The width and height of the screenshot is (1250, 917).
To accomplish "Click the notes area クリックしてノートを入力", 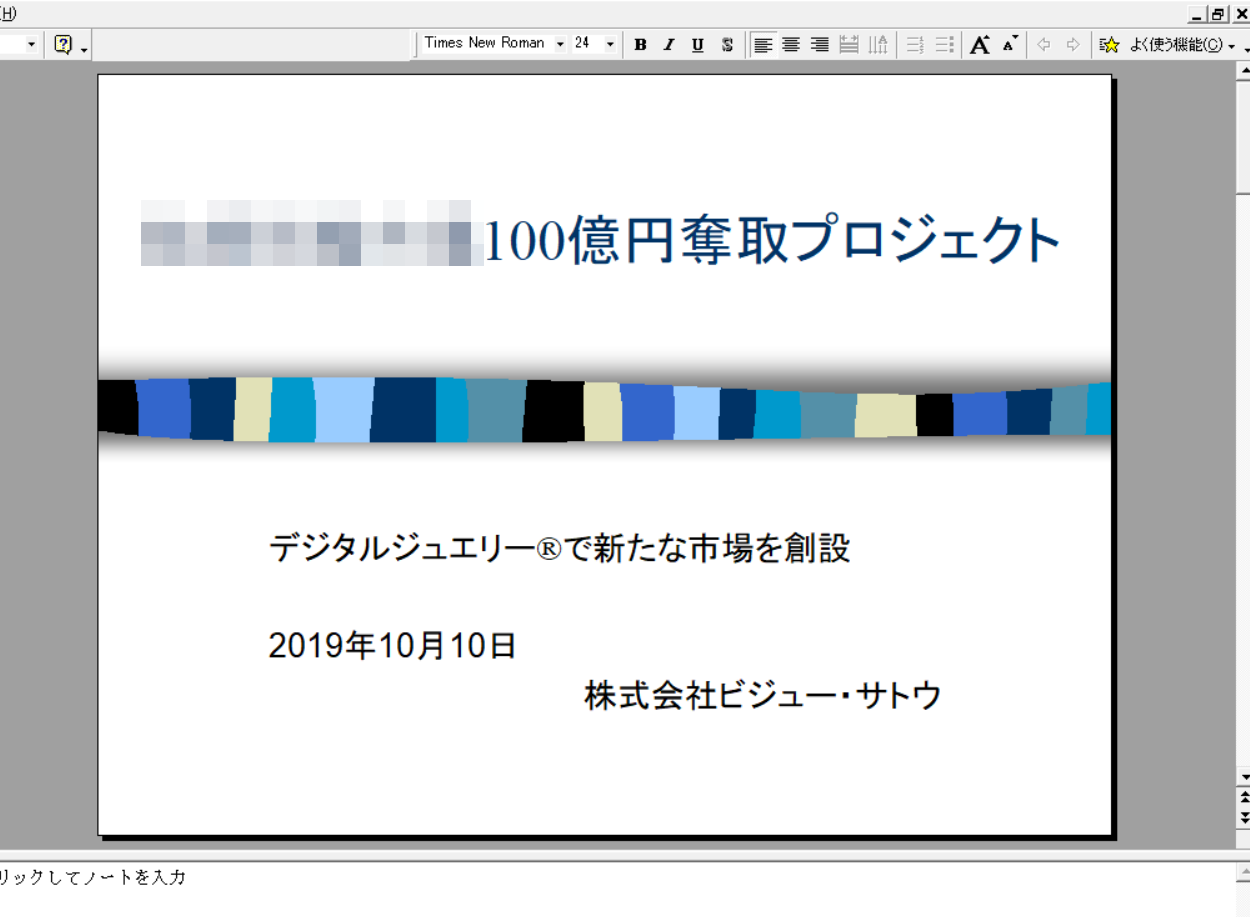I will pyautogui.click(x=92, y=878).
